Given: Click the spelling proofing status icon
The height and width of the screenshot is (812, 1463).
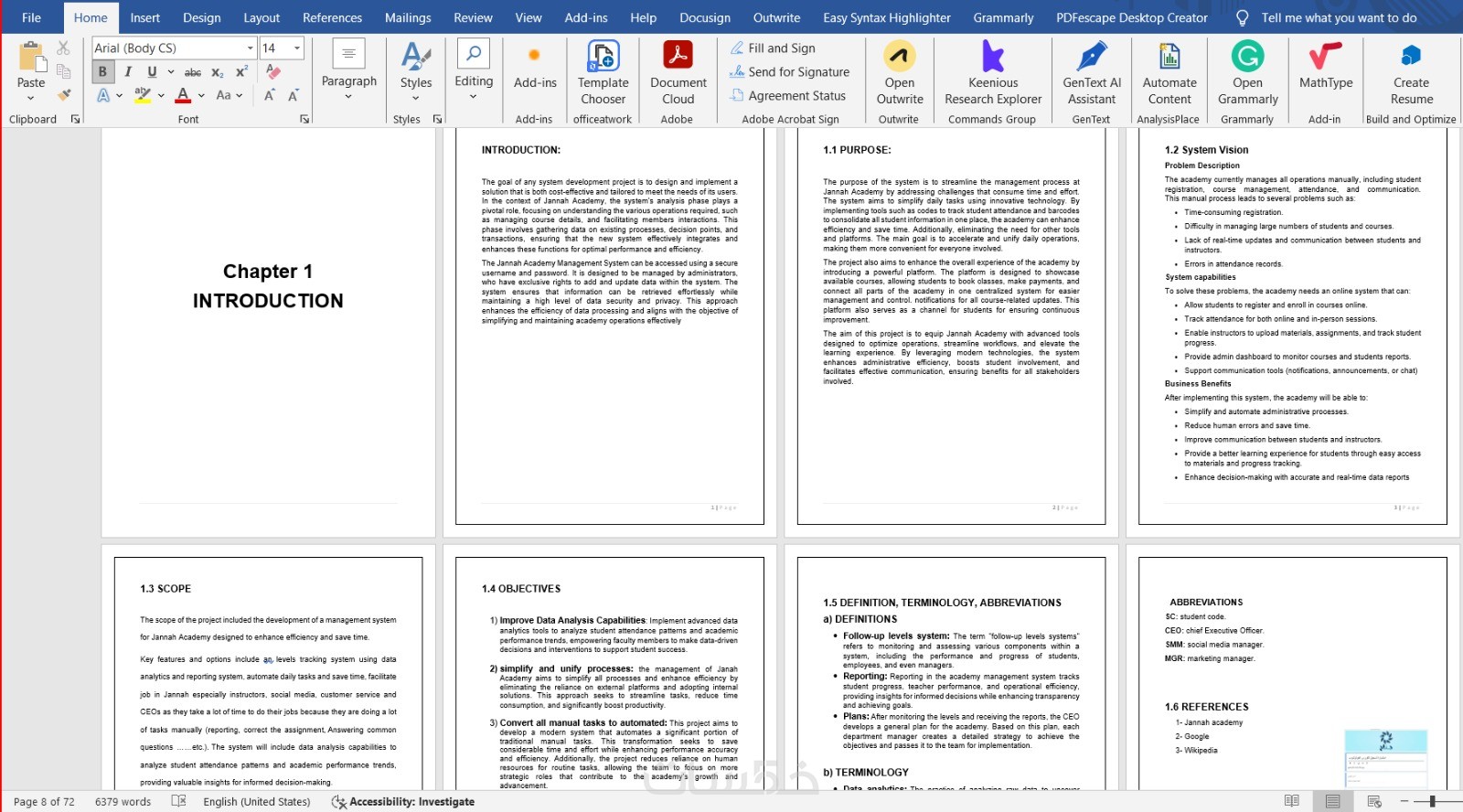Looking at the screenshot, I should point(178,801).
